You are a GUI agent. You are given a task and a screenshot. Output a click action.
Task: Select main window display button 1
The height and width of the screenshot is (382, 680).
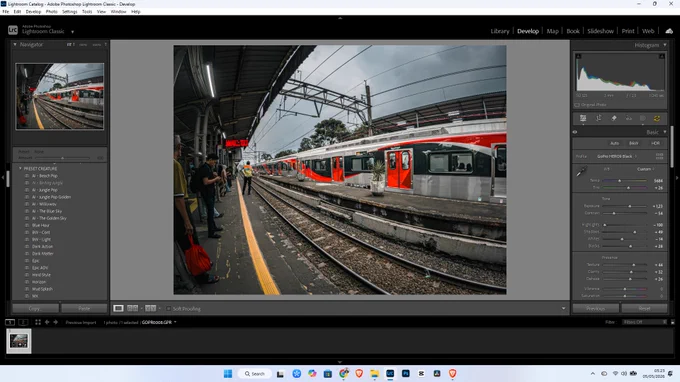(x=10, y=322)
